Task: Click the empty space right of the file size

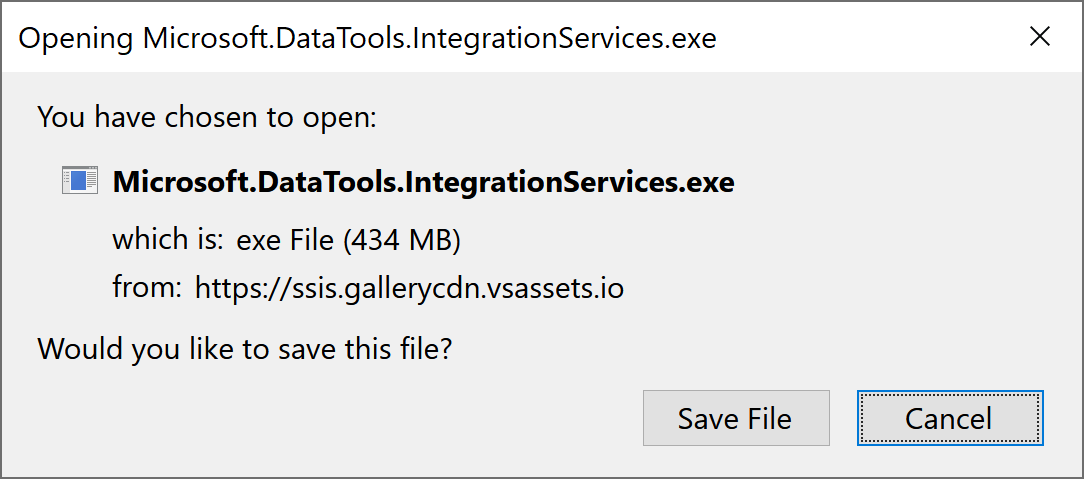Action: [x=700, y=240]
